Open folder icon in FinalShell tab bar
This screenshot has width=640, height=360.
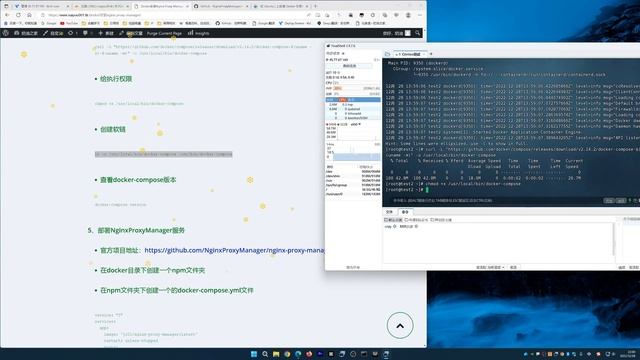tap(387, 54)
